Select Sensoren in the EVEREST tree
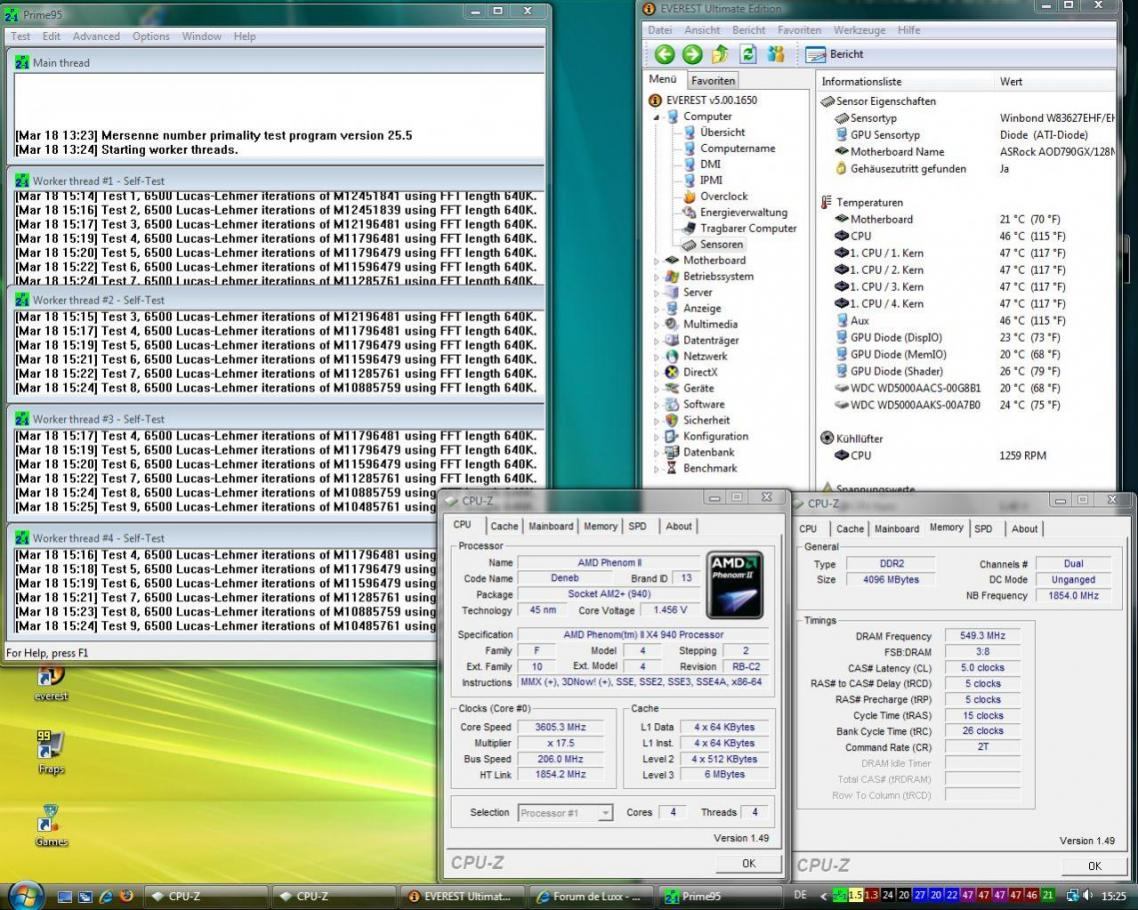Image resolution: width=1138 pixels, height=910 pixels. coord(721,245)
